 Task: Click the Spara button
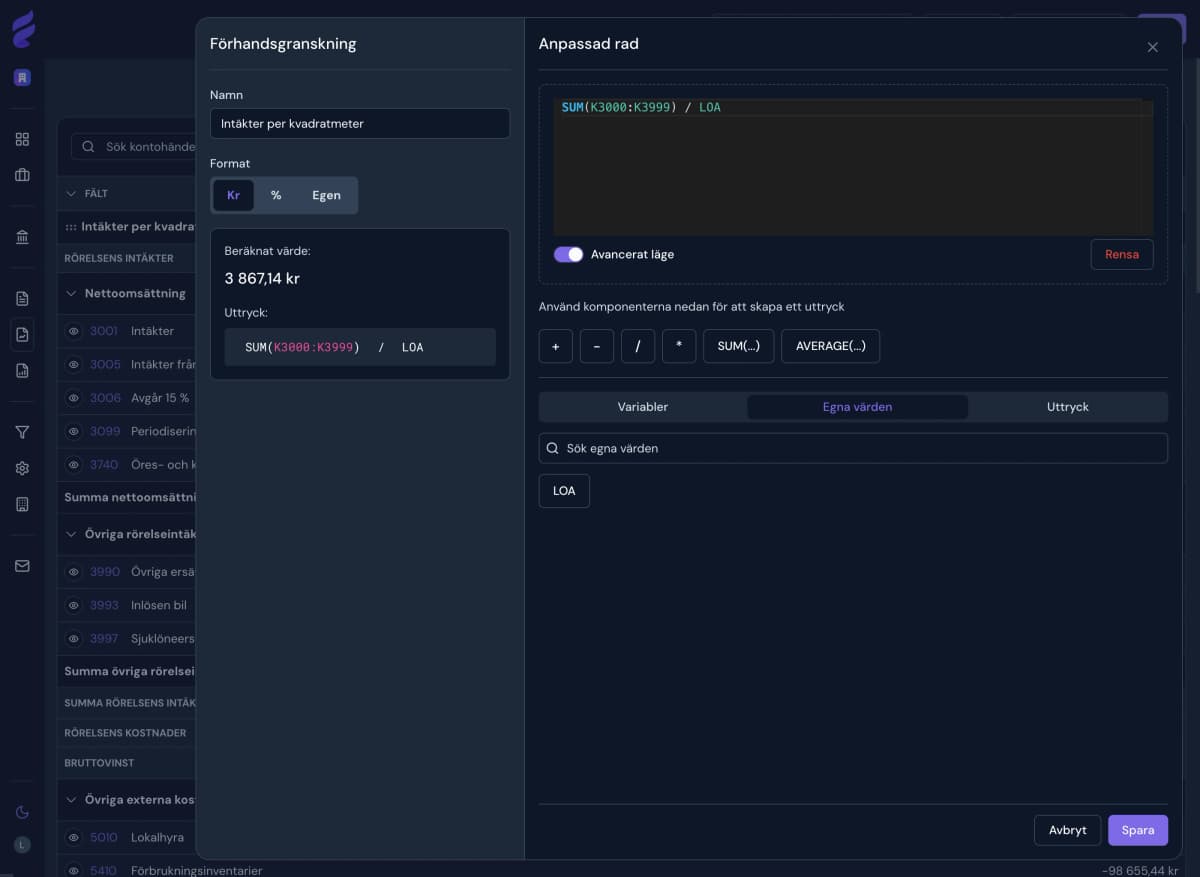(x=1137, y=830)
